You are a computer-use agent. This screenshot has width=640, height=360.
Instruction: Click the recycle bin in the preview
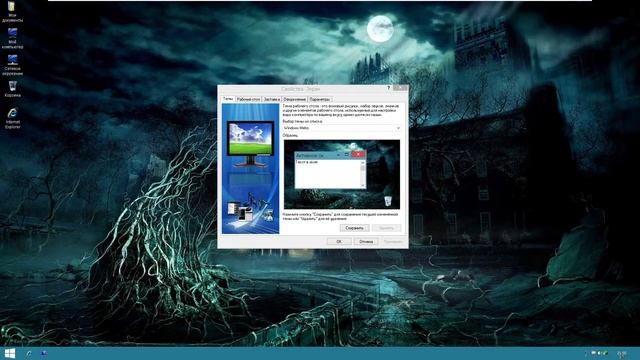388,201
